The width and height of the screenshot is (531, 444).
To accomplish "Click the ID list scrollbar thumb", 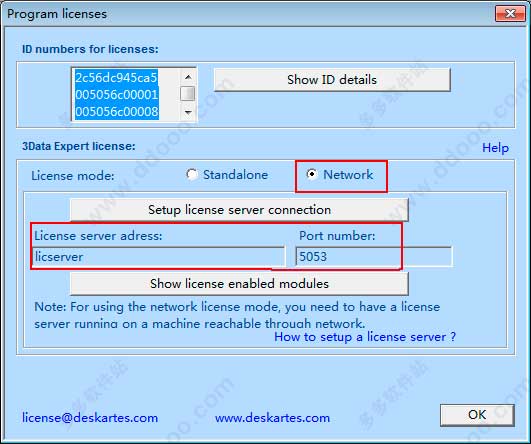I will tap(188, 94).
